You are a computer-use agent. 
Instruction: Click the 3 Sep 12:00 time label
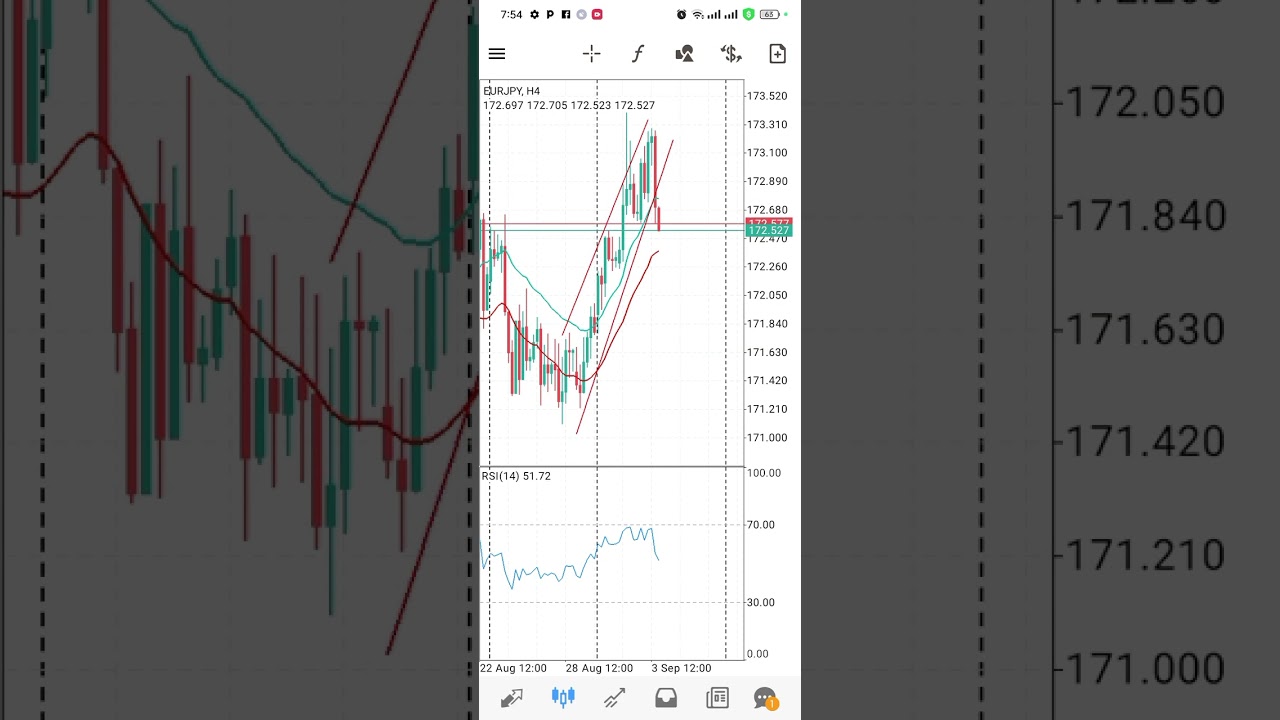pos(681,668)
